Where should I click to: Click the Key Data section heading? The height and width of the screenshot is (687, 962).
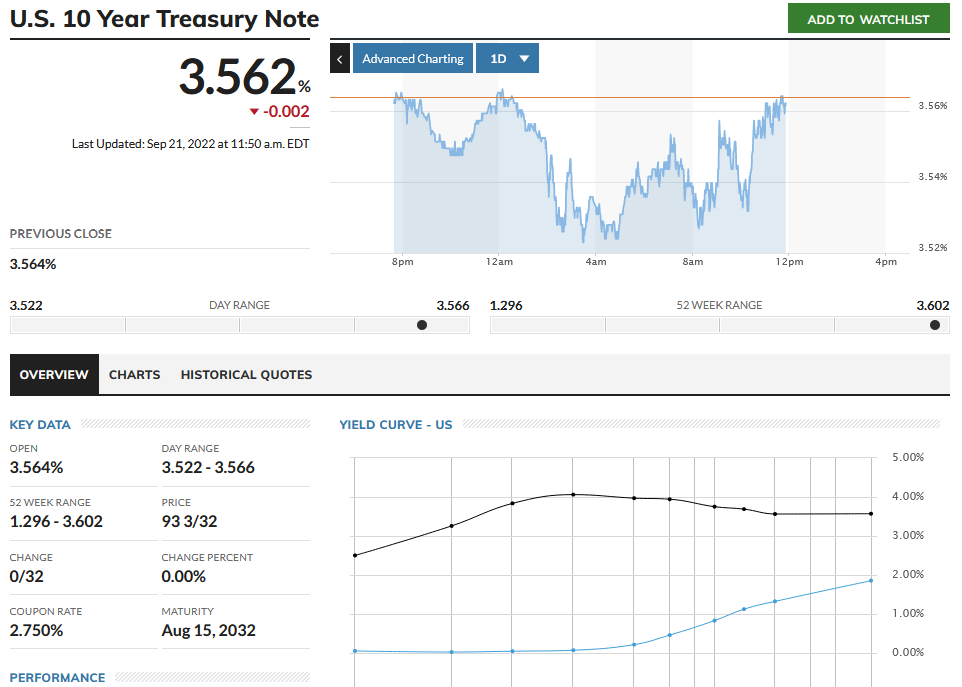click(x=40, y=424)
